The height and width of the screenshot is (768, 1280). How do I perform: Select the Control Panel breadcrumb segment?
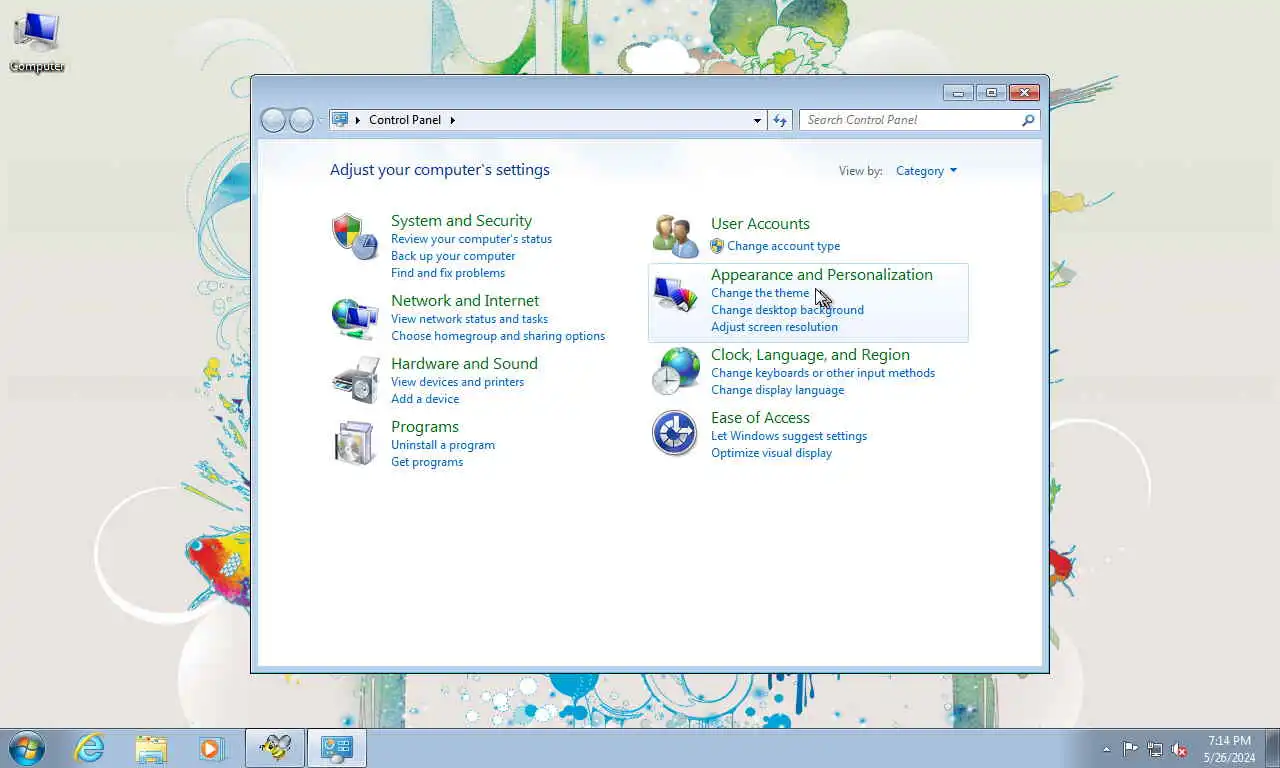[405, 120]
